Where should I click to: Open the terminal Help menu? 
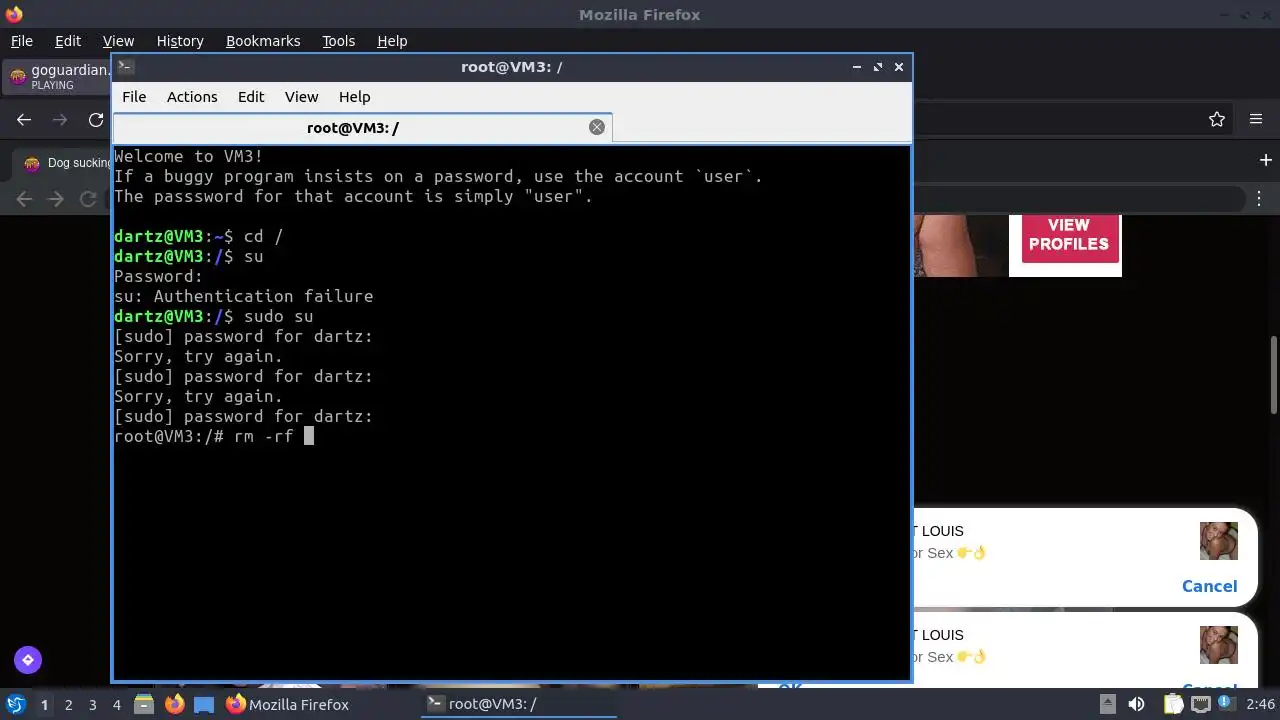click(355, 97)
